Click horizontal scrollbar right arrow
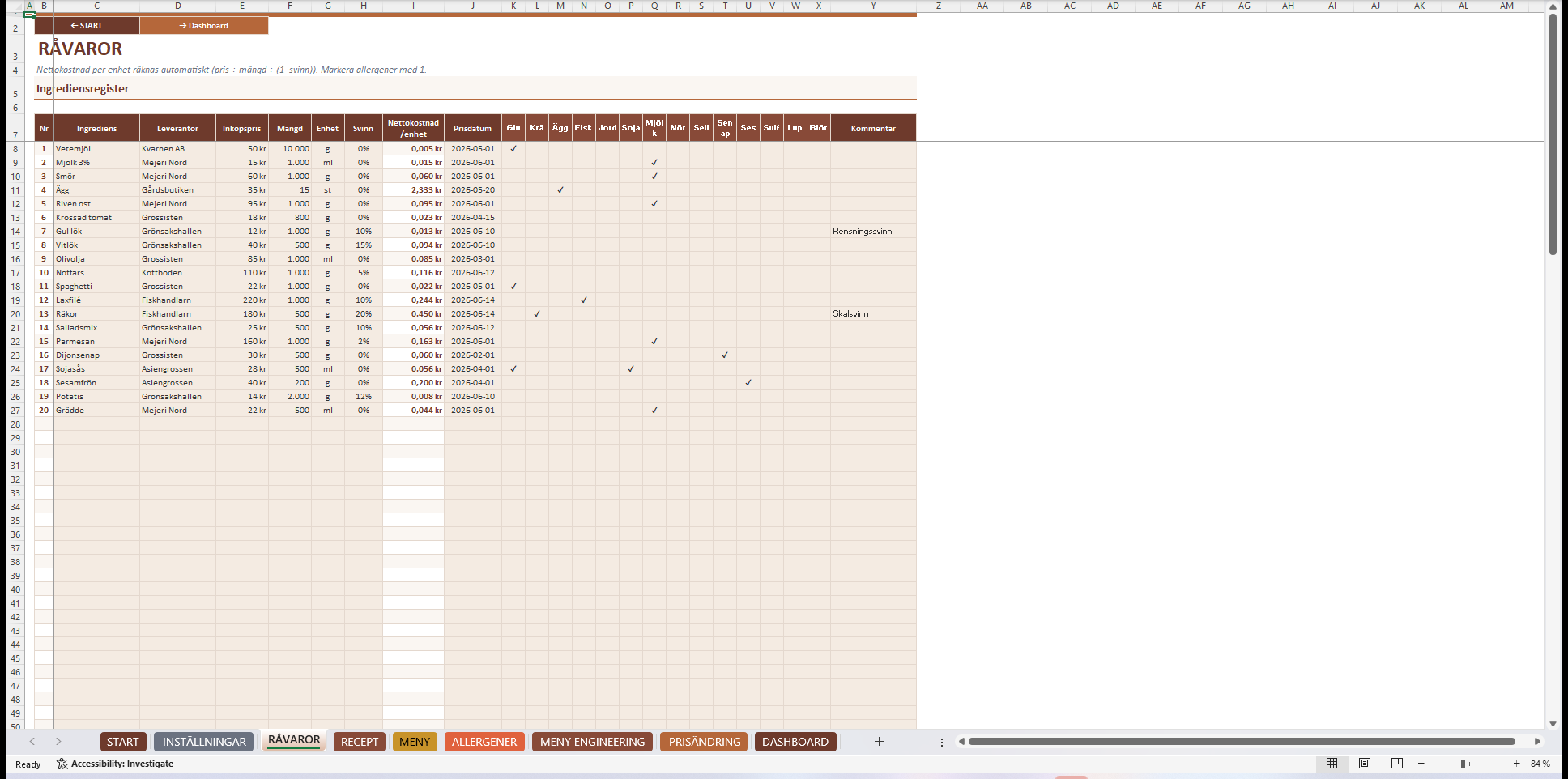 pos(1537,742)
